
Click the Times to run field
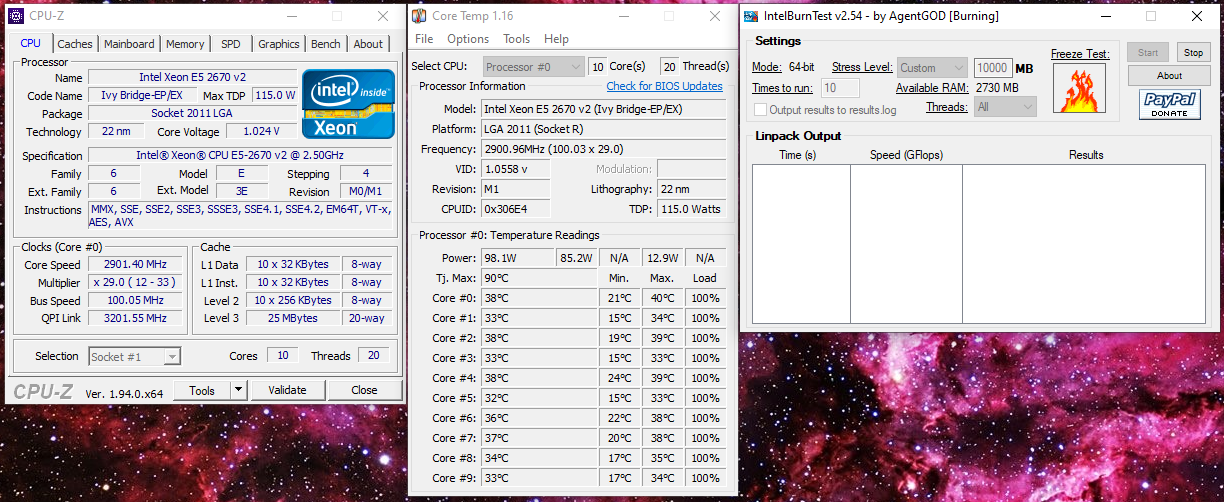pyautogui.click(x=841, y=88)
